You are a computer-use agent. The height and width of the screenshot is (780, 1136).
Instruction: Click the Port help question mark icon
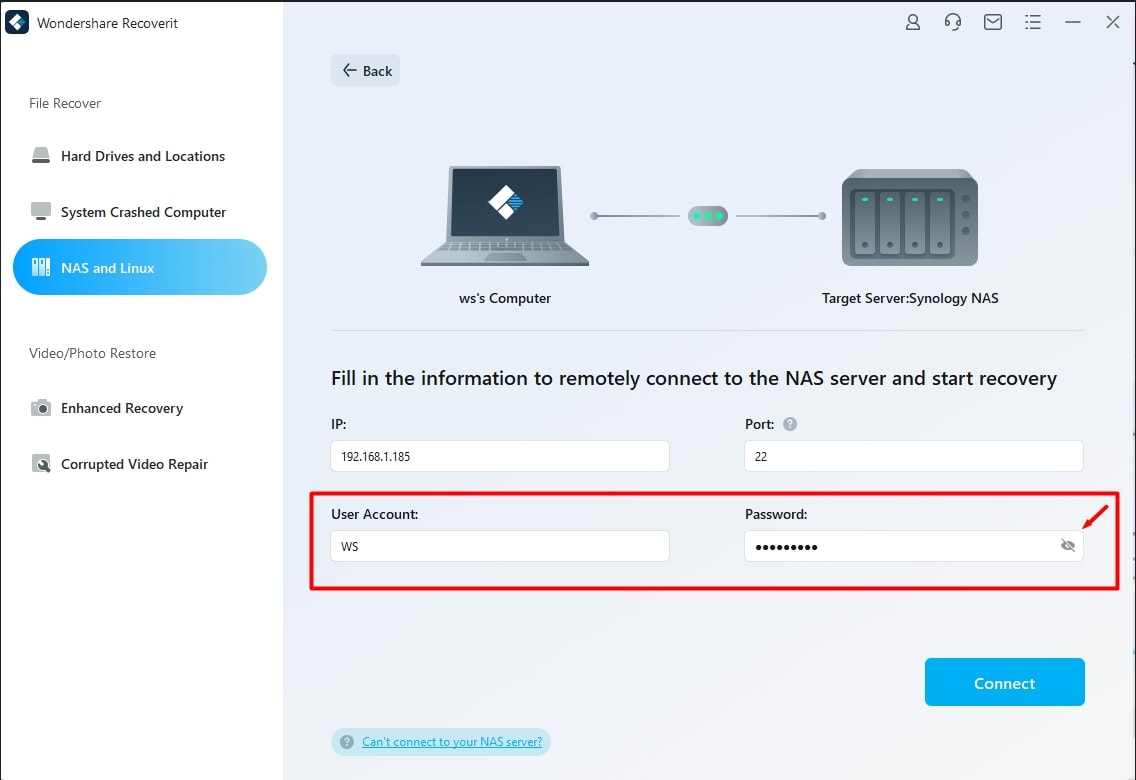(790, 424)
